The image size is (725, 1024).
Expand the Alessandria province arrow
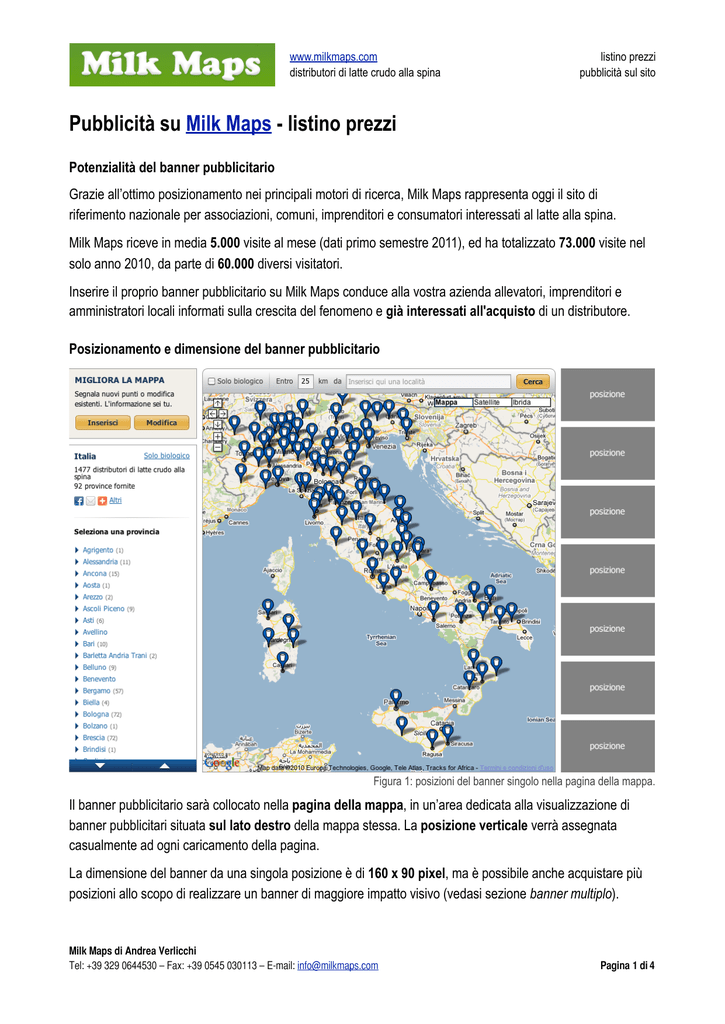pyautogui.click(x=76, y=562)
